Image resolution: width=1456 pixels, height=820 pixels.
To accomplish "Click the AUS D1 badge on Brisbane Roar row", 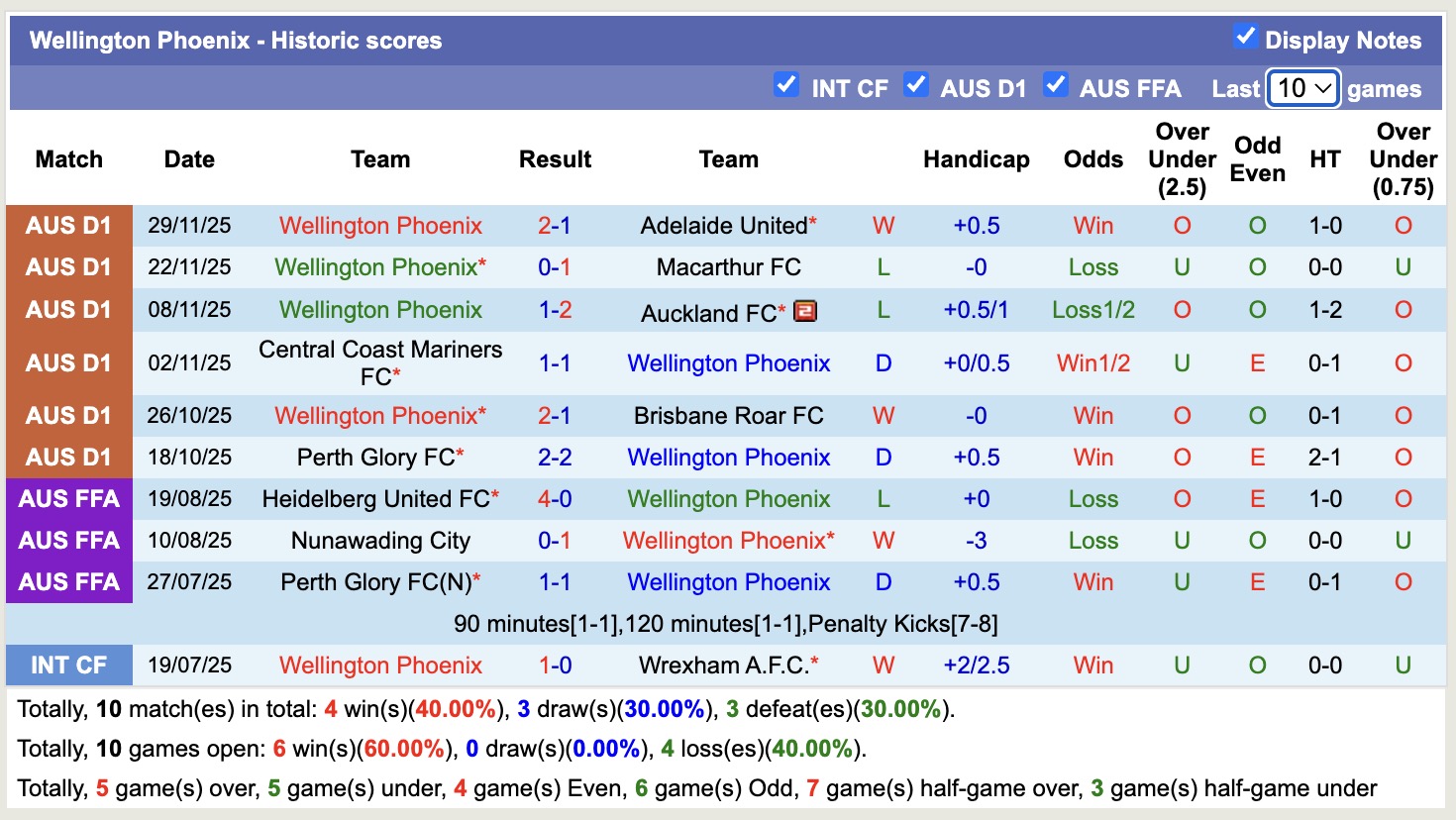I will coord(68,415).
